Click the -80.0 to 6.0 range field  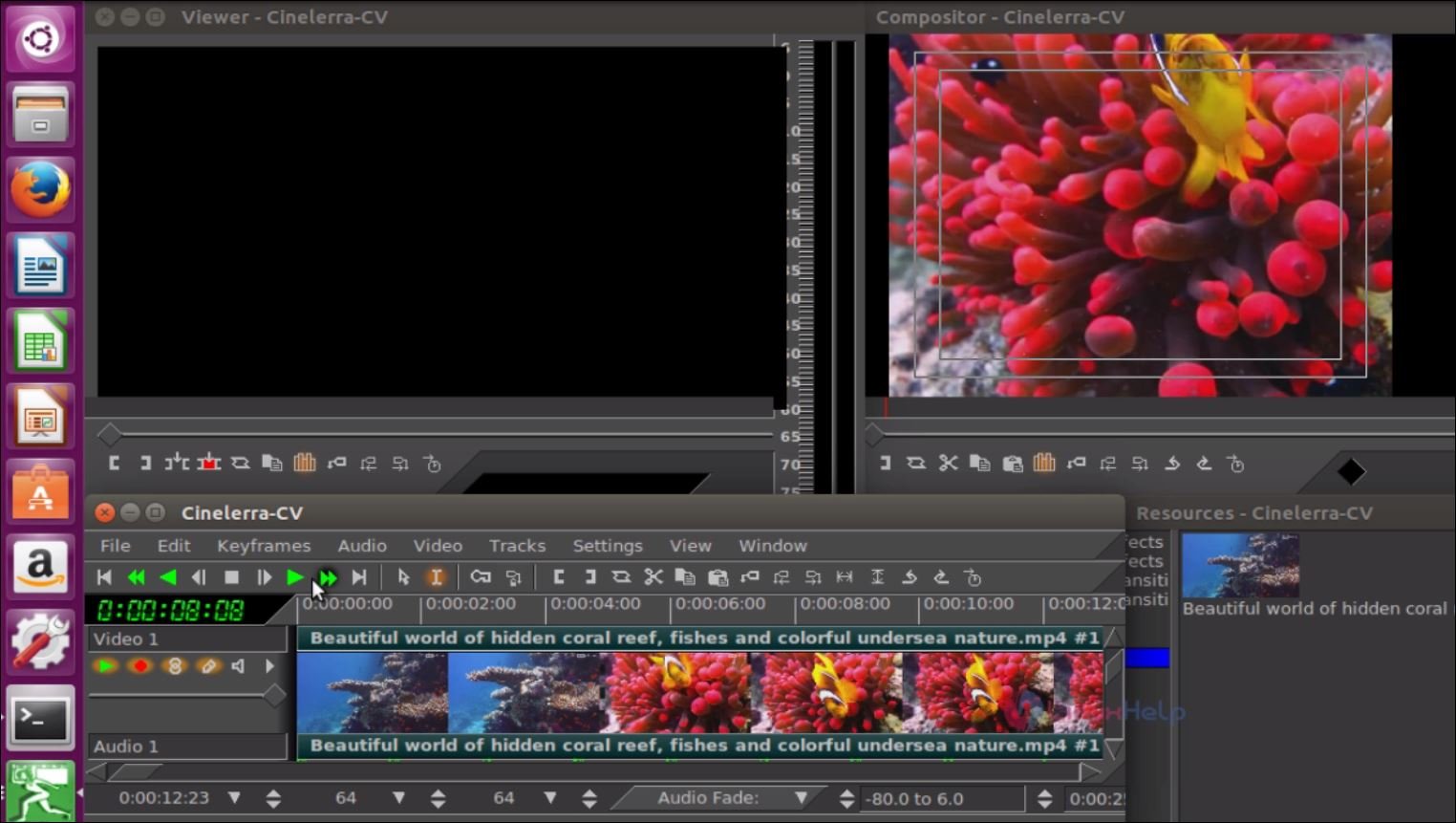[942, 798]
